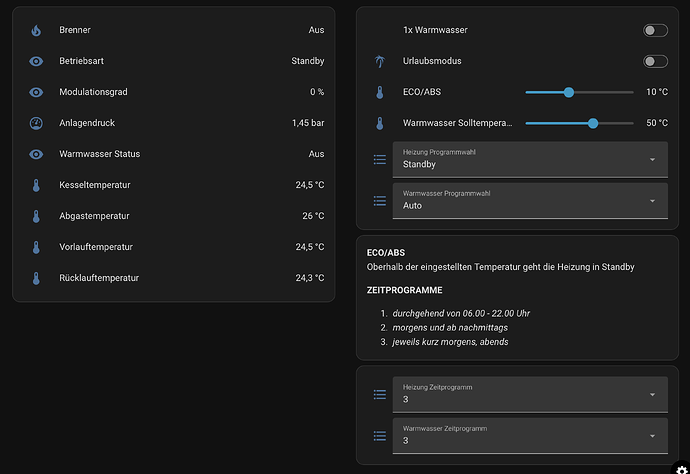The image size is (690, 474).
Task: Click the eye icon beside Warmwasser Status
Action: point(36,154)
